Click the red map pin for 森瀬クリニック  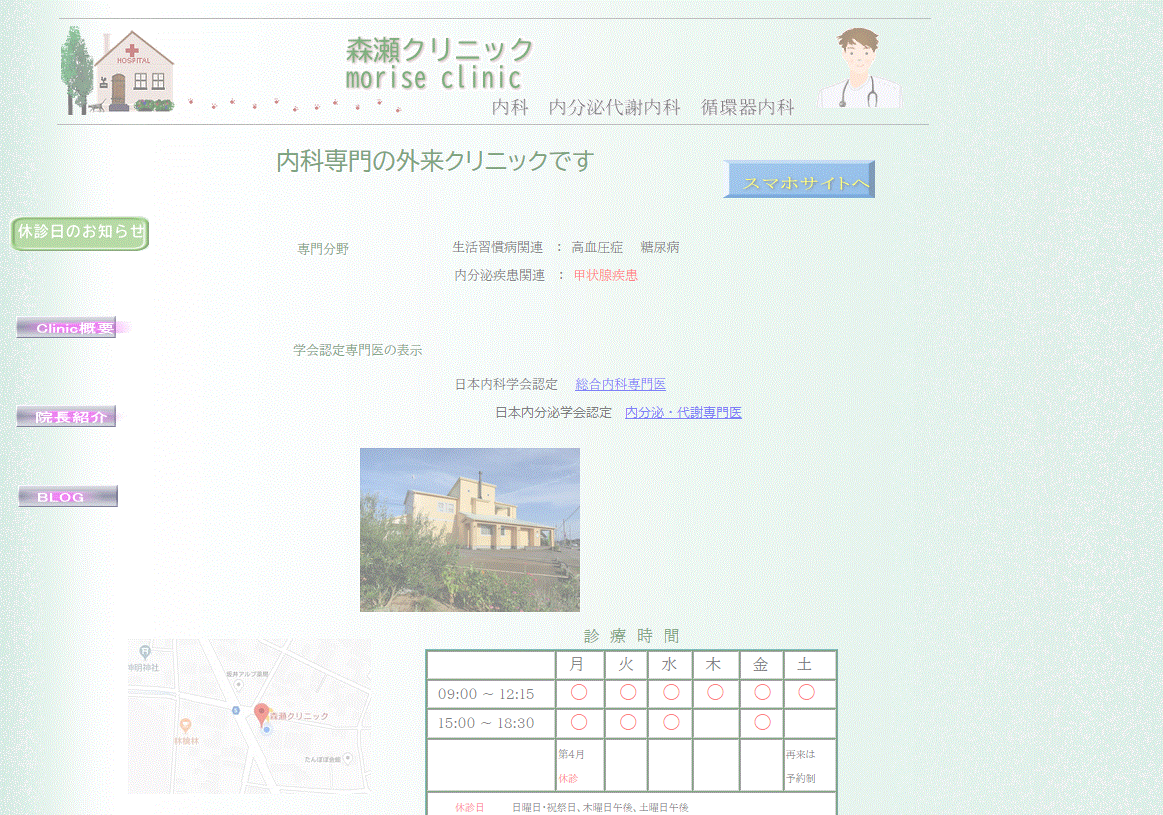tap(262, 714)
